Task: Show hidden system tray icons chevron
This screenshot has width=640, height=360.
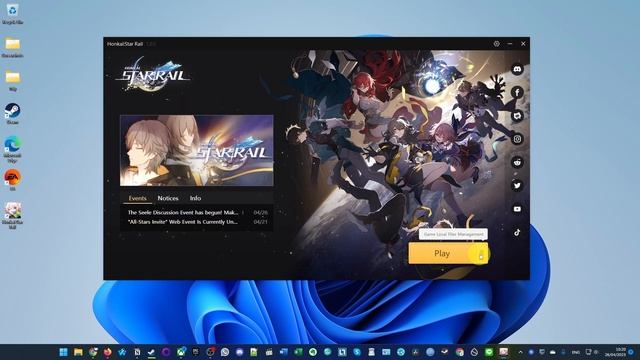Action: click(520, 352)
